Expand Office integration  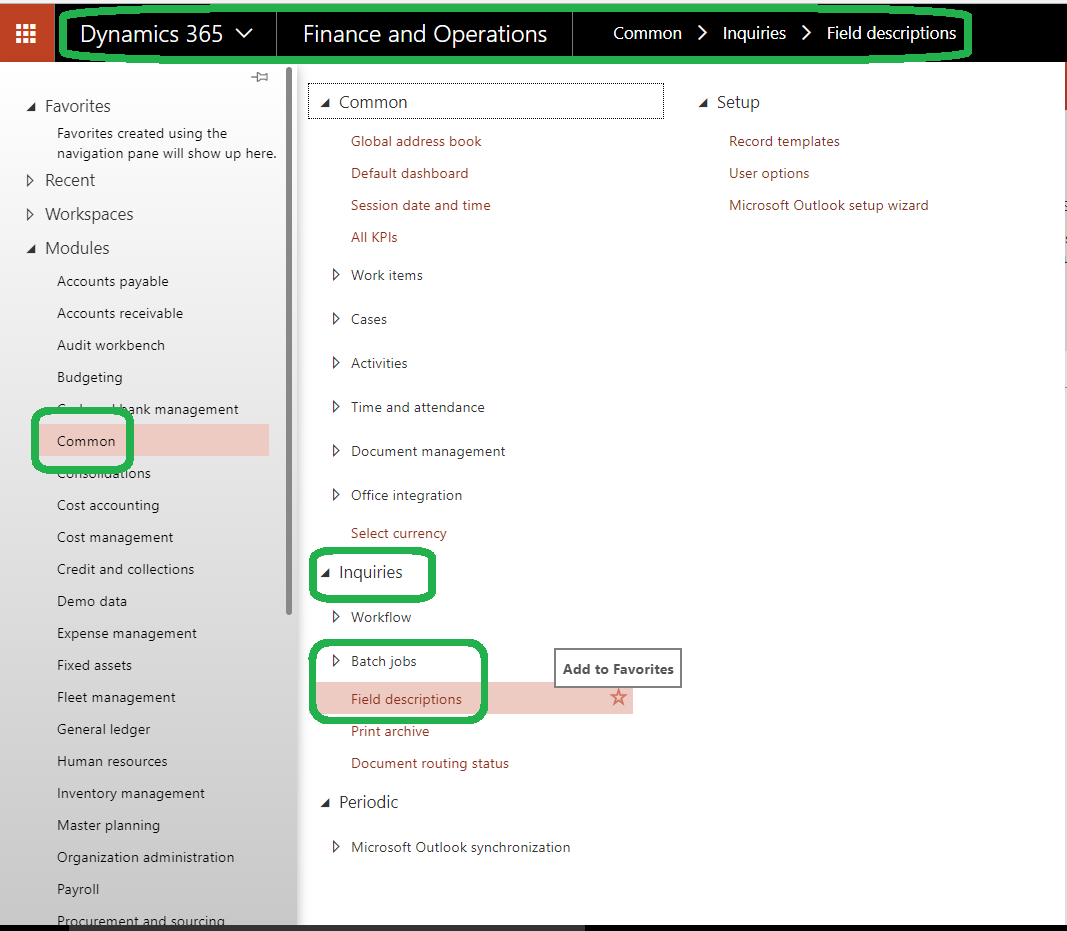click(x=335, y=495)
